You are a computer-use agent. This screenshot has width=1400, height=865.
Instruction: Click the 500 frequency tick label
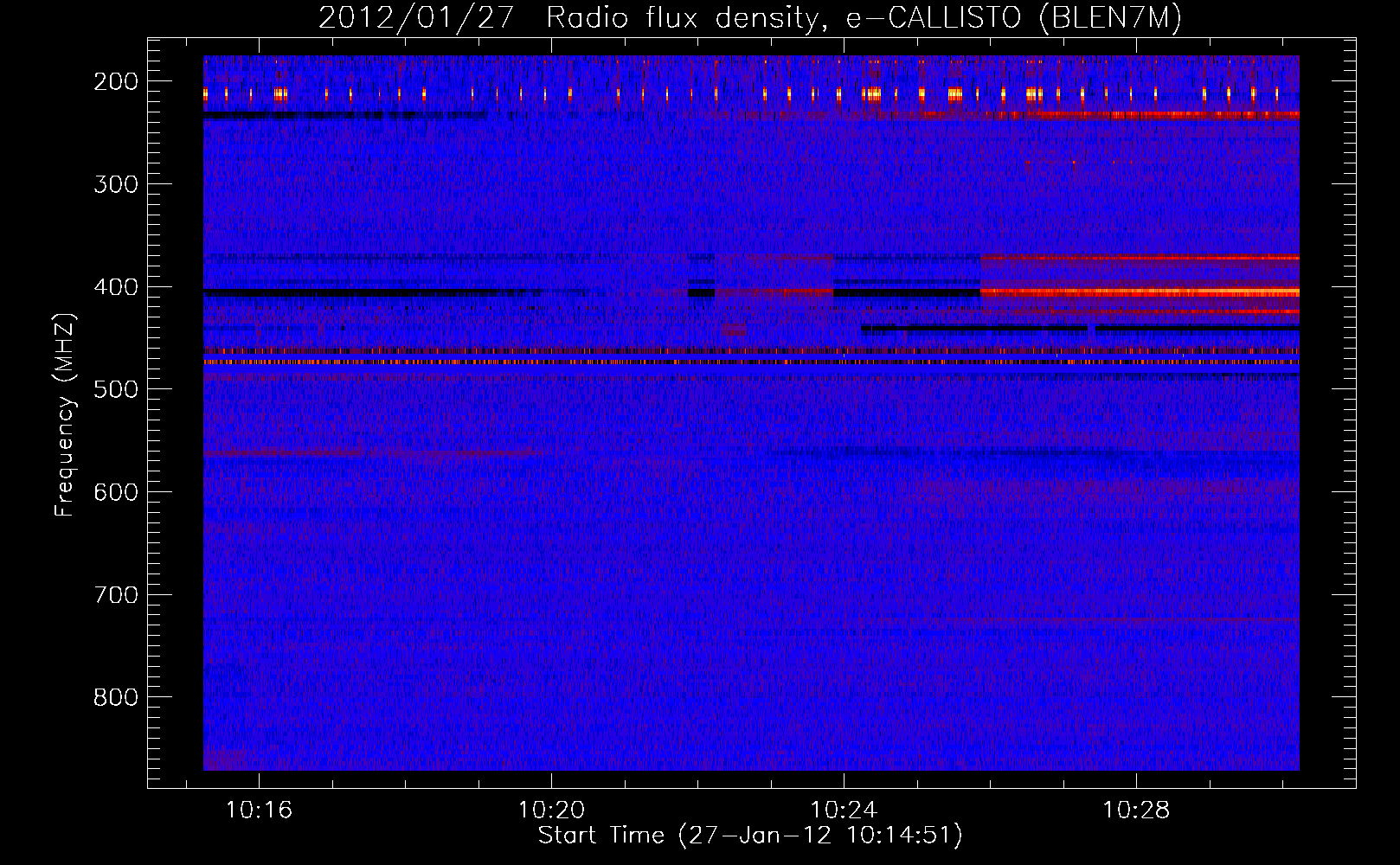(x=115, y=389)
